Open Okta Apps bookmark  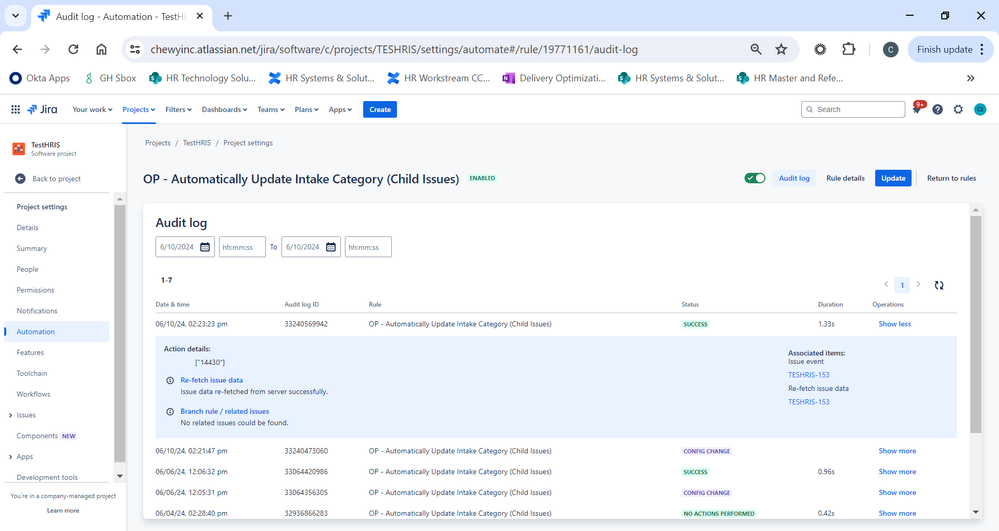pos(40,78)
